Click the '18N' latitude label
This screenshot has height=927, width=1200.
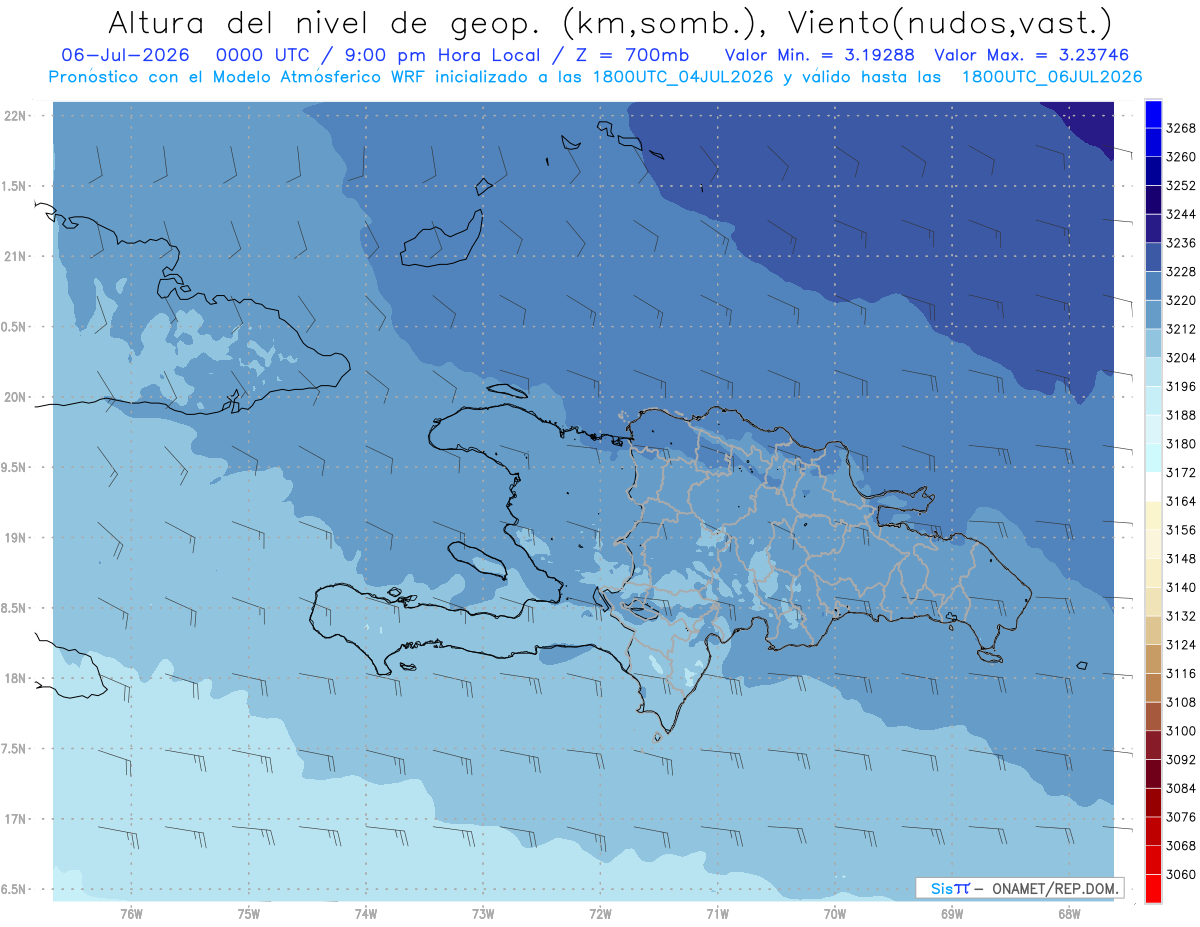(15, 679)
